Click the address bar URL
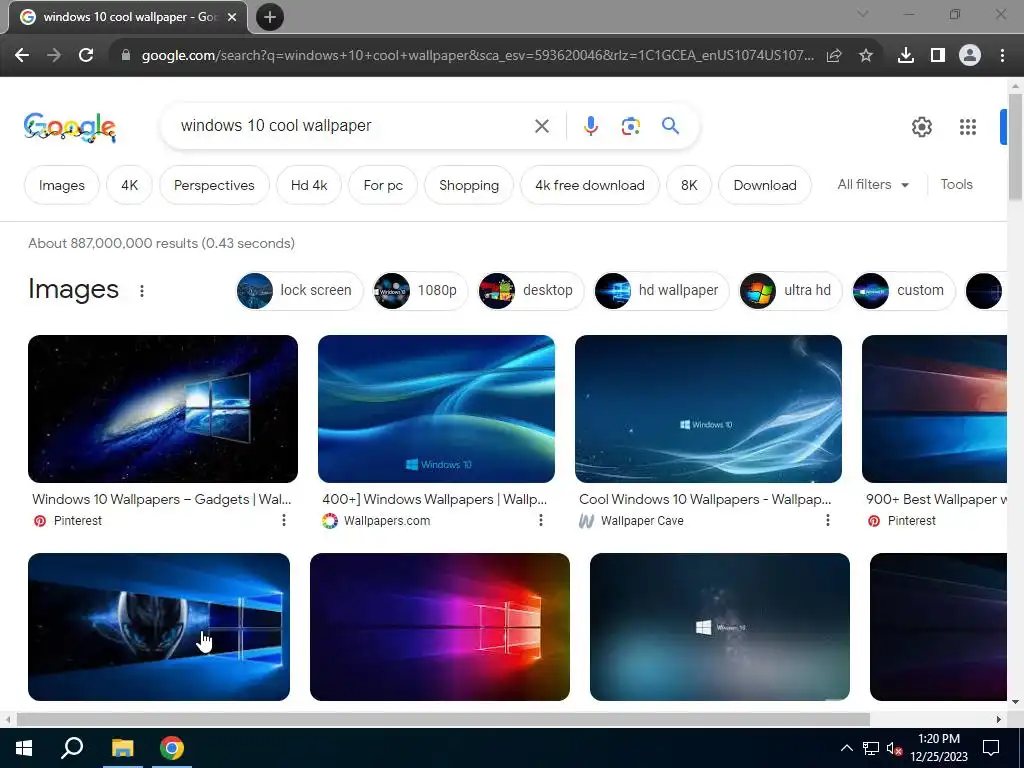Screen dimensions: 1024x768 [x=478, y=56]
